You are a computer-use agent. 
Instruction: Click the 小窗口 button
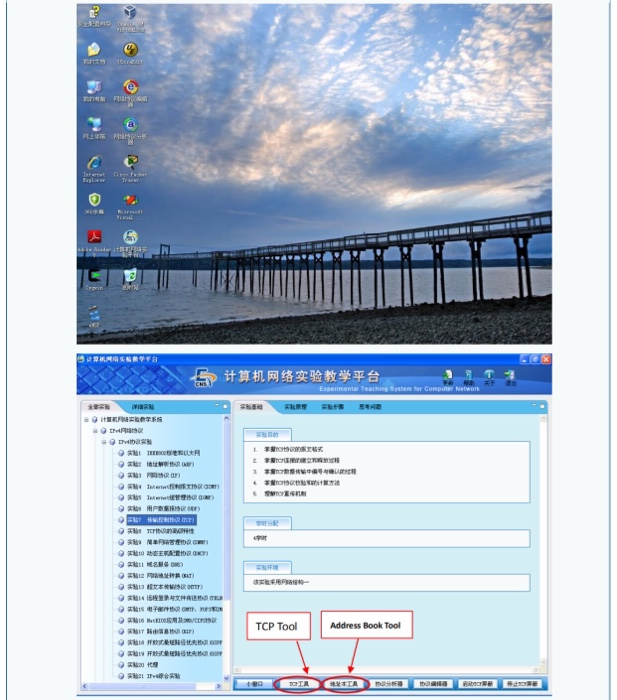[x=254, y=684]
